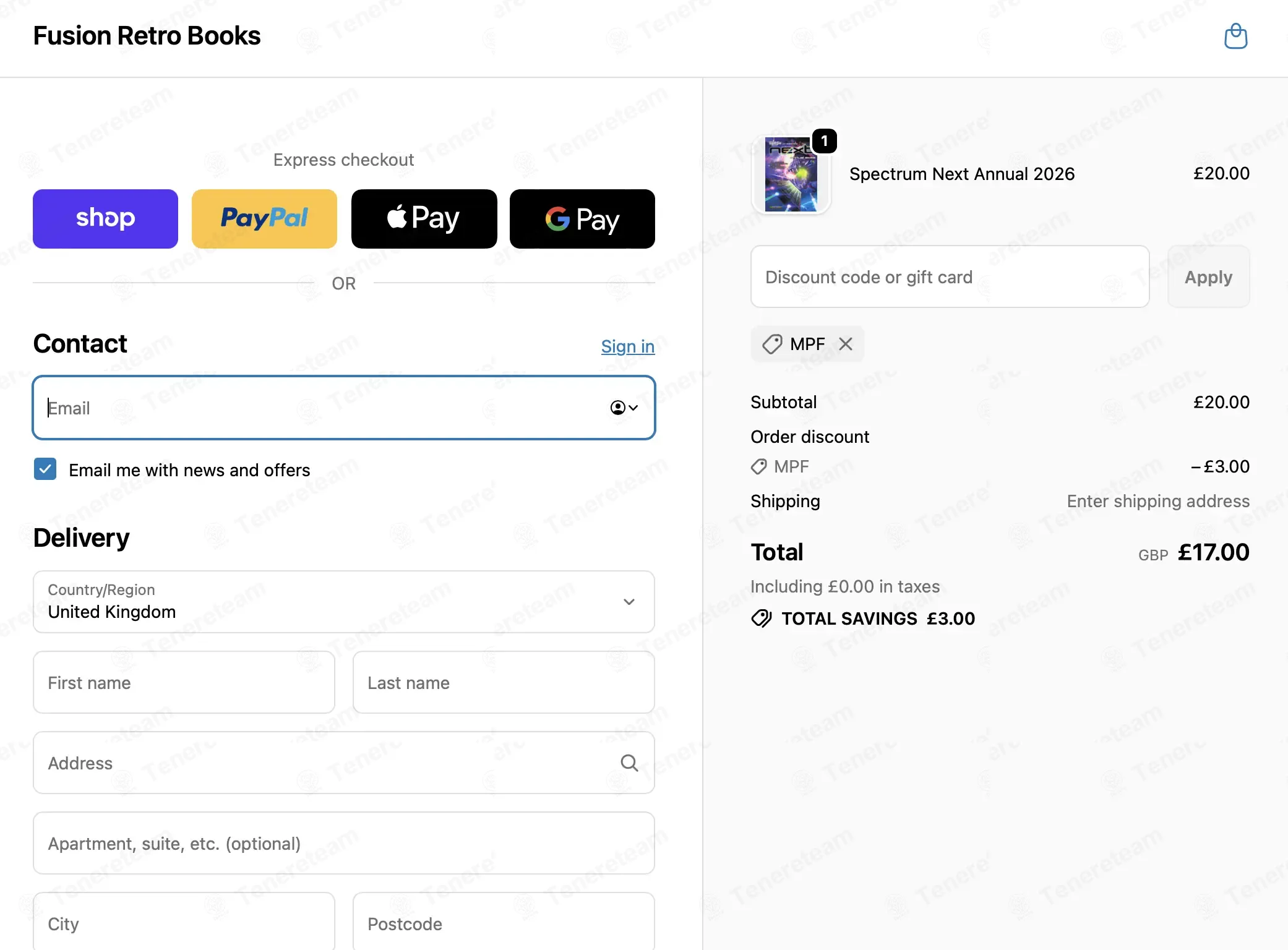The height and width of the screenshot is (950, 1288).
Task: Click the account autofill icon in Email field
Action: coord(624,408)
